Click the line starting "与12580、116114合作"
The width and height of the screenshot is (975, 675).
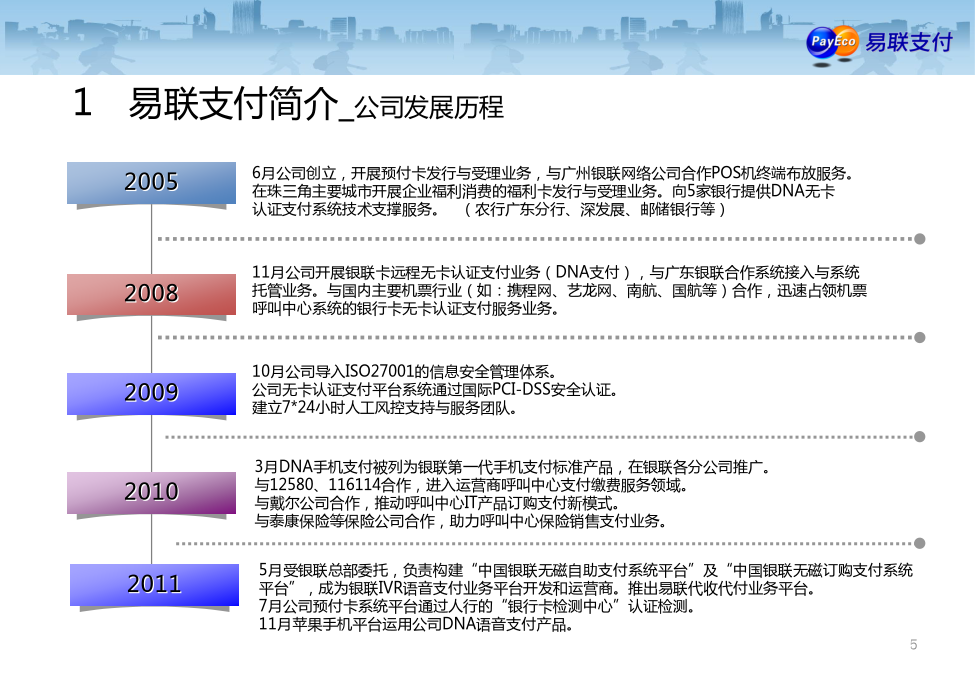pos(471,485)
